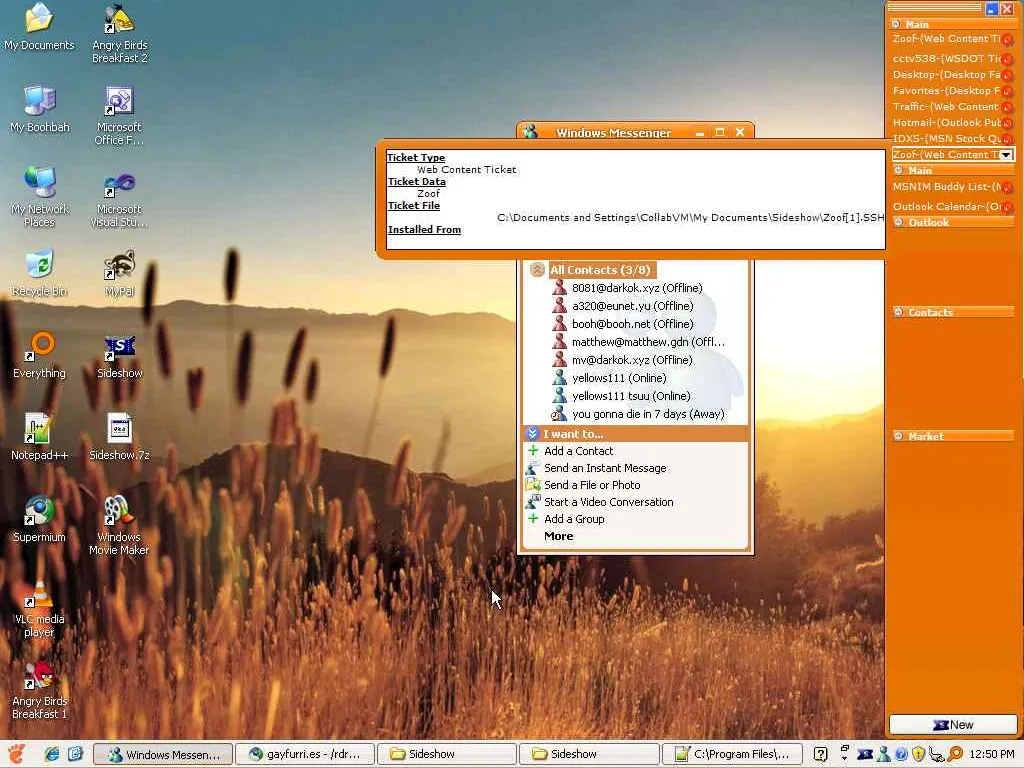Click red remove icon on Outlook Calendar ticket

click(1008, 208)
